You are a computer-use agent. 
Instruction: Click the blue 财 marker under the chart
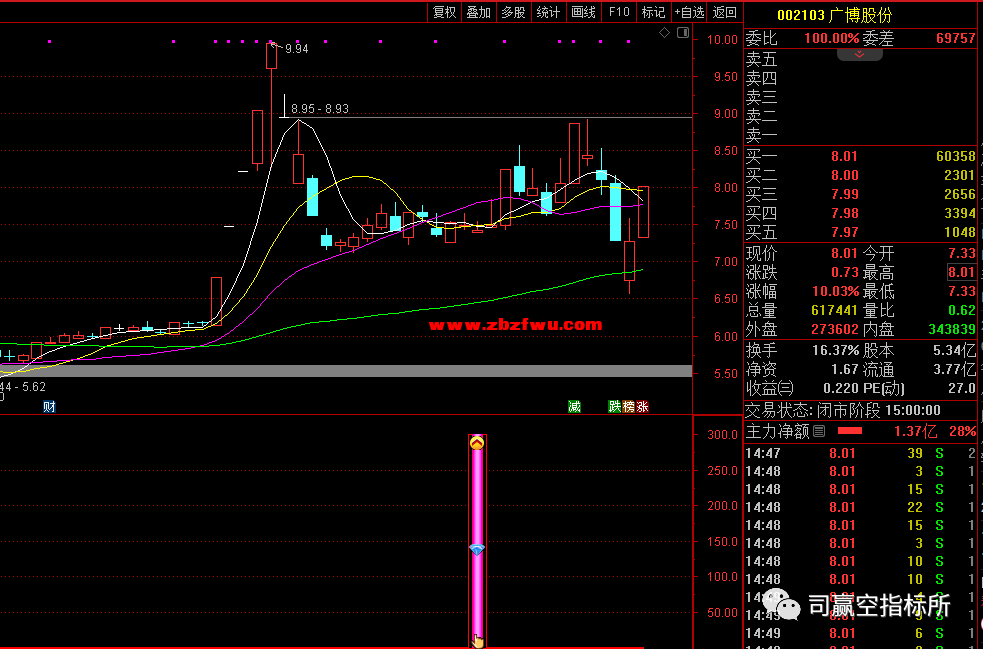point(49,406)
